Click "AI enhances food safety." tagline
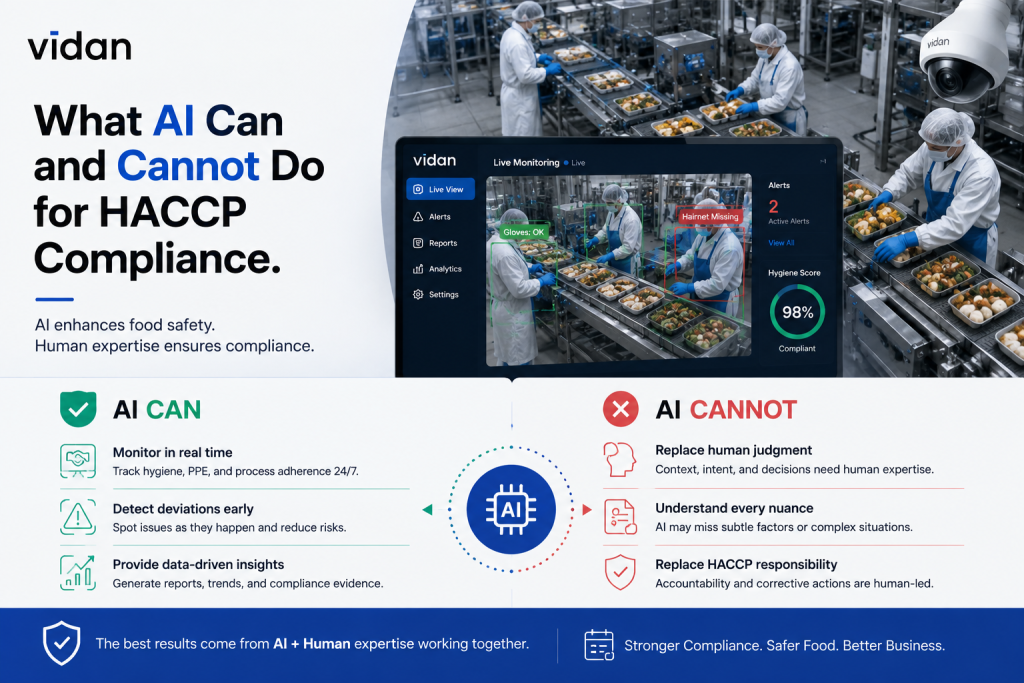 click(x=125, y=325)
